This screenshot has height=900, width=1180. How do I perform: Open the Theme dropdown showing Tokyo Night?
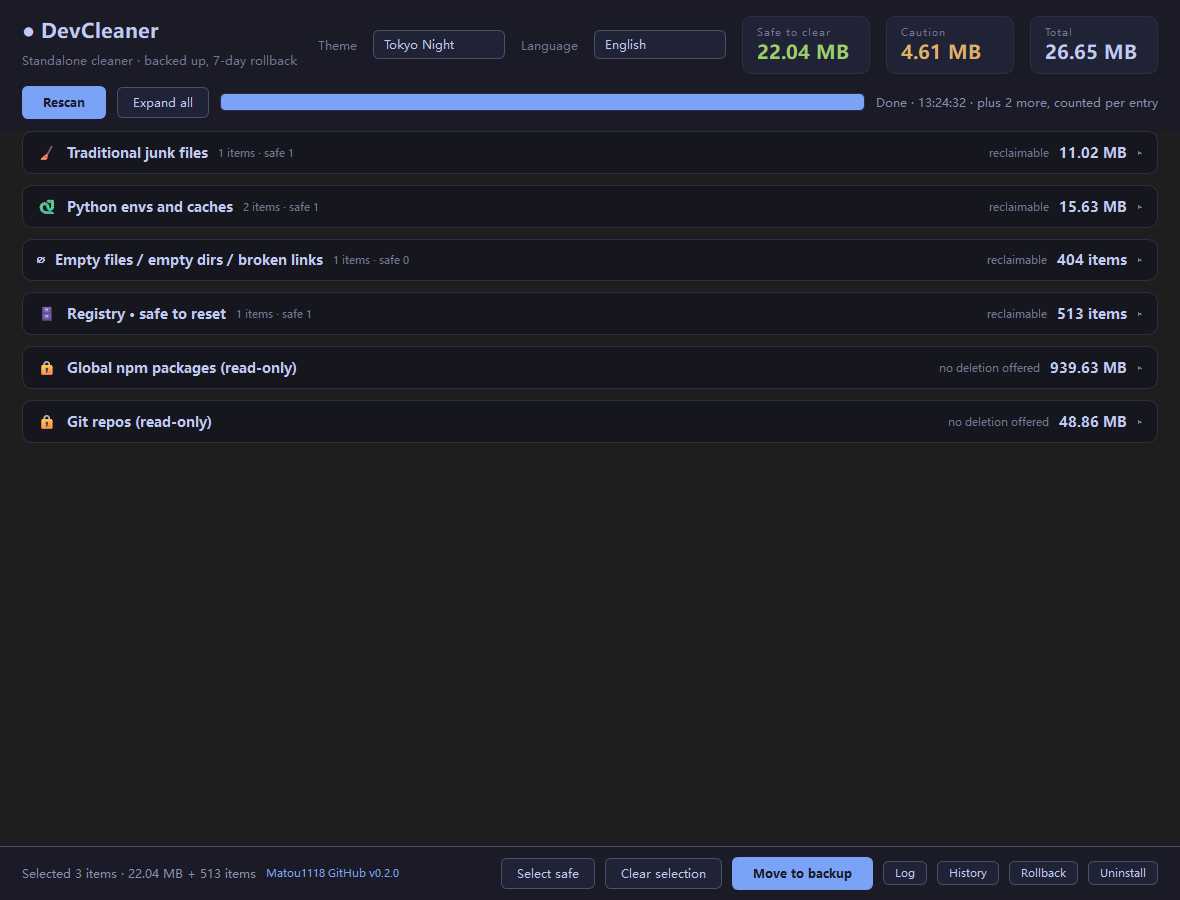pyautogui.click(x=439, y=44)
